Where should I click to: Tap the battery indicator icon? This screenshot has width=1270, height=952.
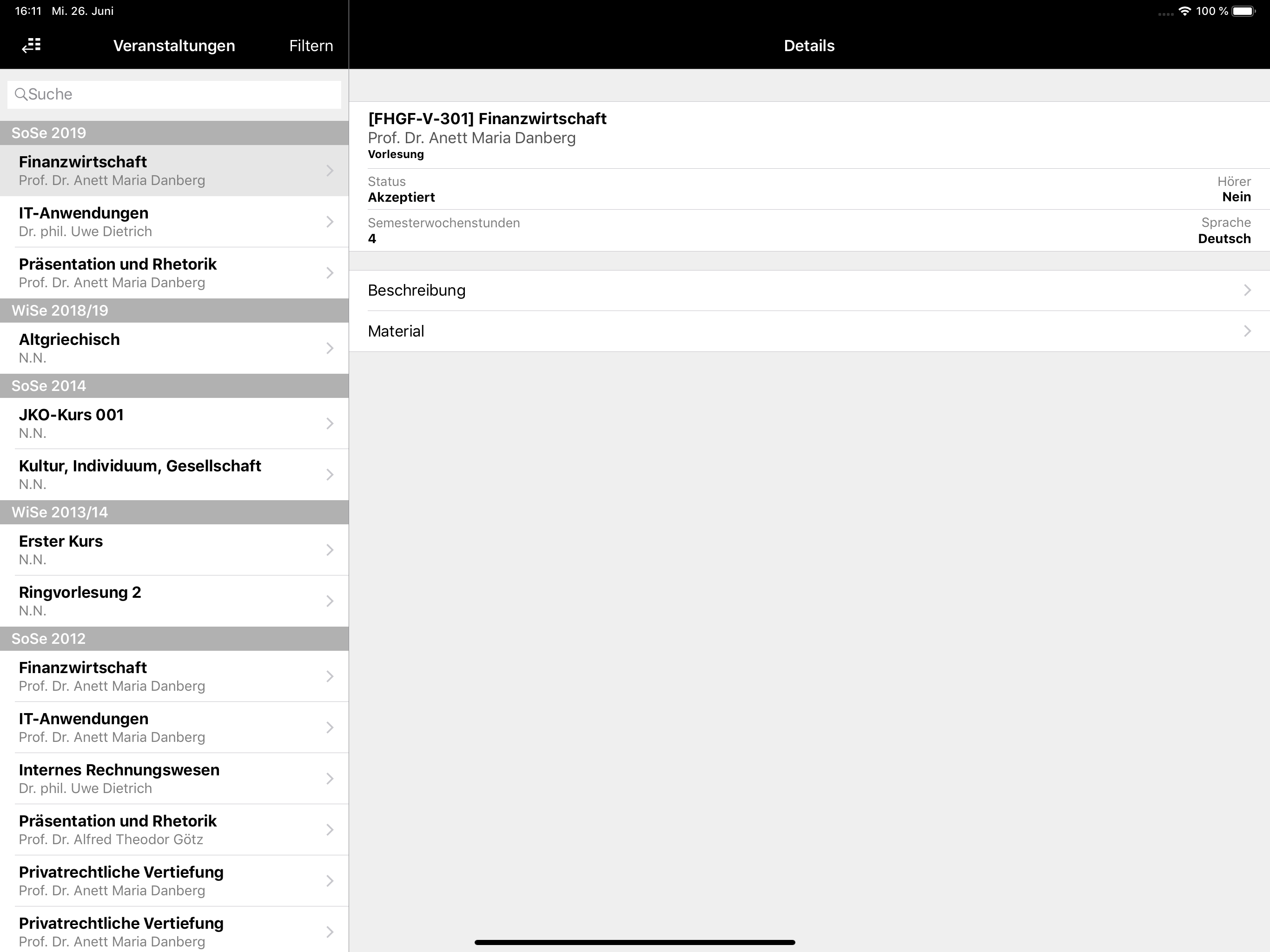1243,11
